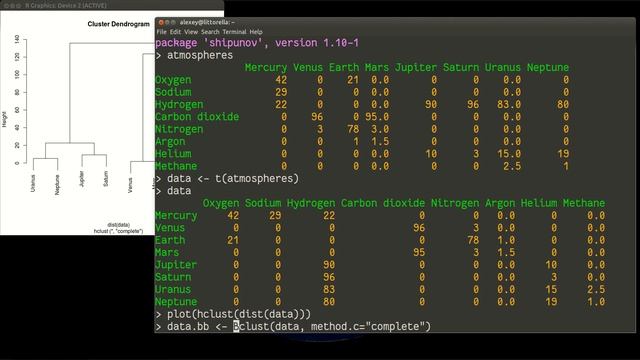Click the Earth row label in transposed table
The width and height of the screenshot is (640, 360).
pos(170,240)
